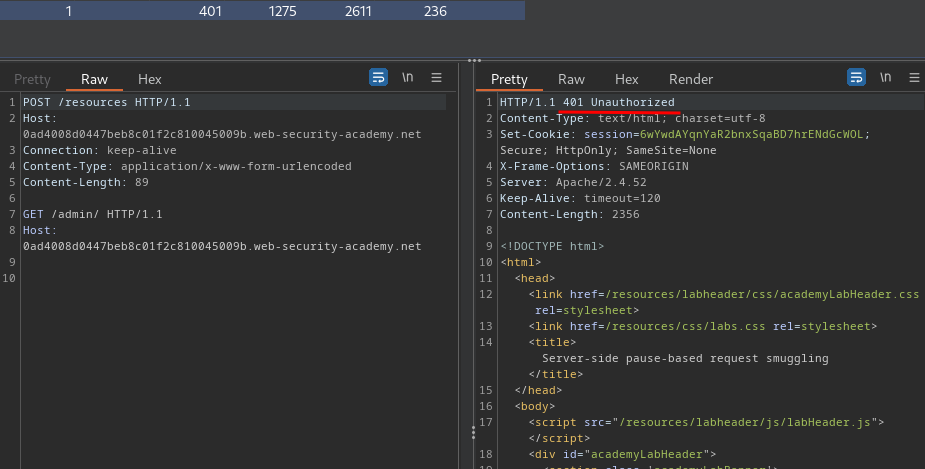Toggle word wrap icon in response panel
The width and height of the screenshot is (925, 469).
856,77
